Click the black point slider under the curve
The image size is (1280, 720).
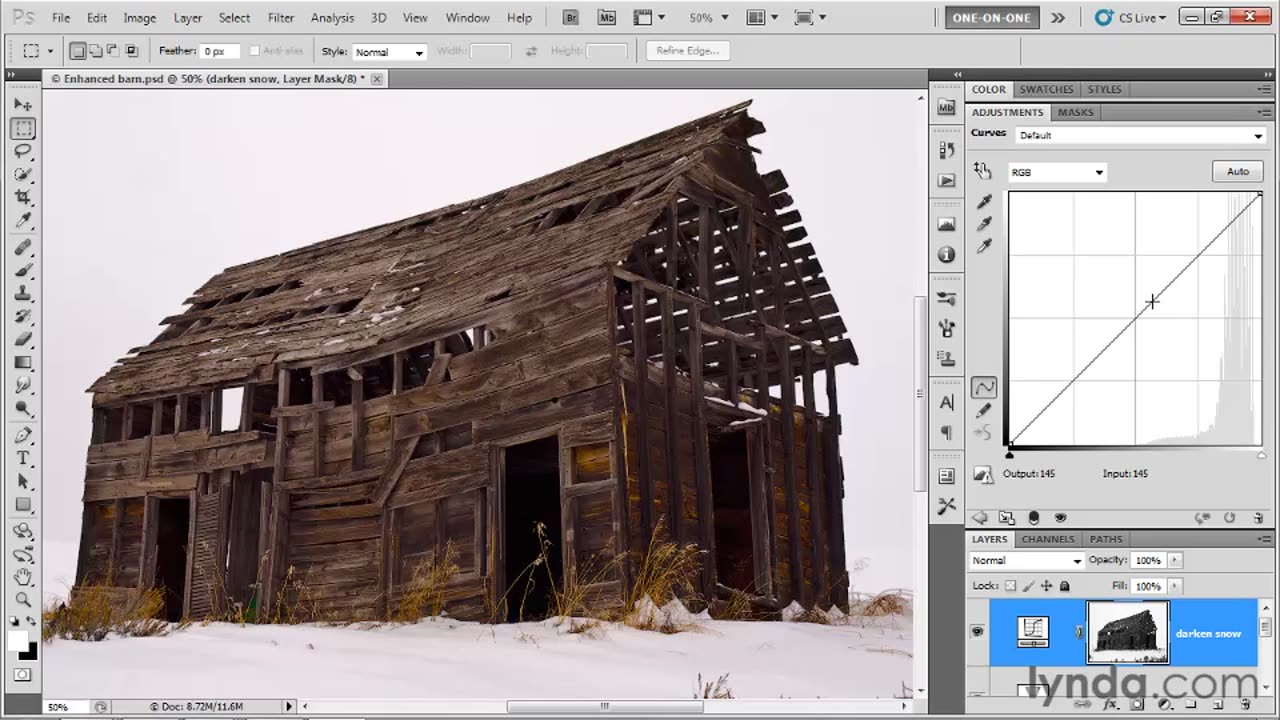pyautogui.click(x=1009, y=453)
